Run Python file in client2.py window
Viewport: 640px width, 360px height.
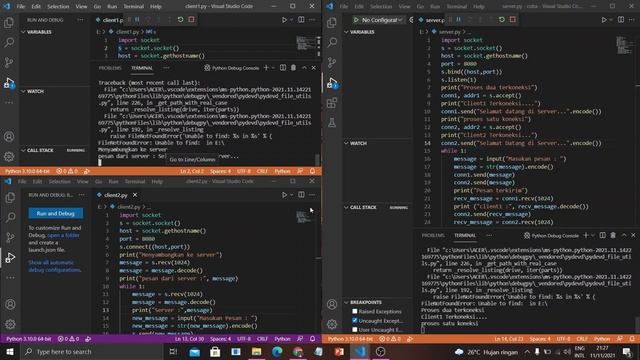coord(284,195)
